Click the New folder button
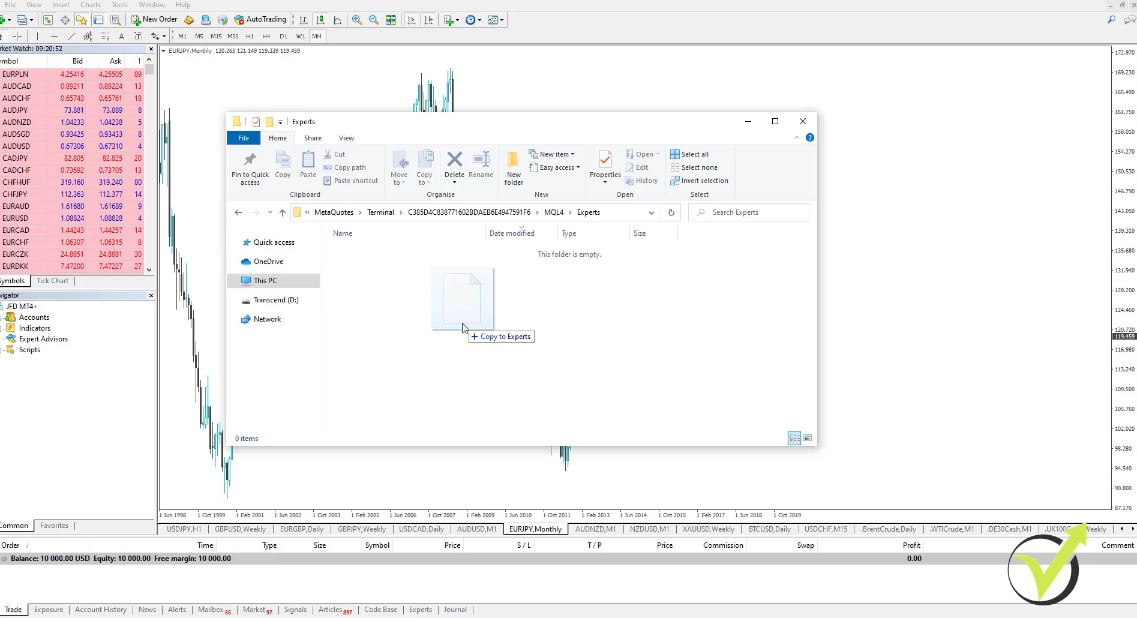The width and height of the screenshot is (1137, 618). [513, 167]
